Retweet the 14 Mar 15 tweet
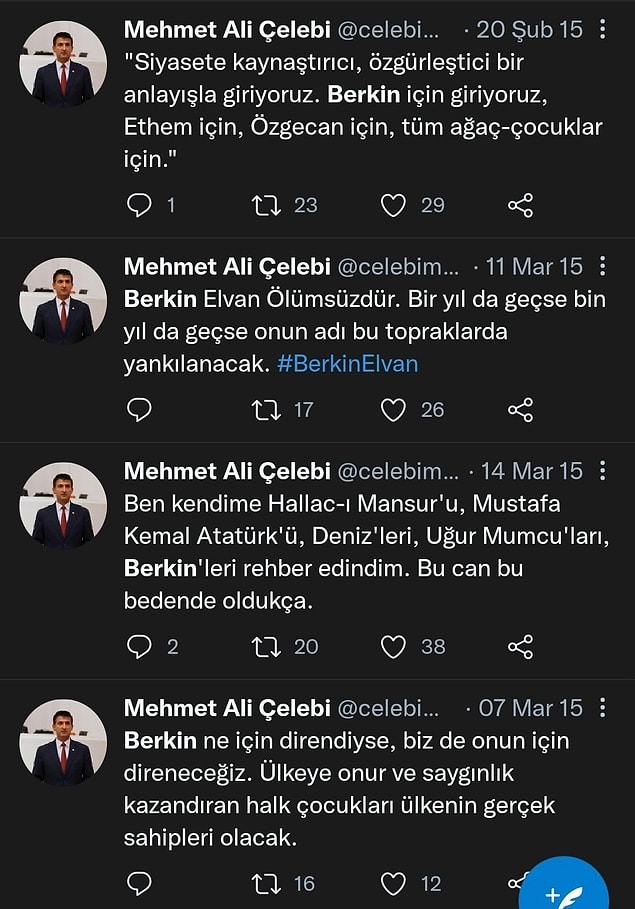 266,647
